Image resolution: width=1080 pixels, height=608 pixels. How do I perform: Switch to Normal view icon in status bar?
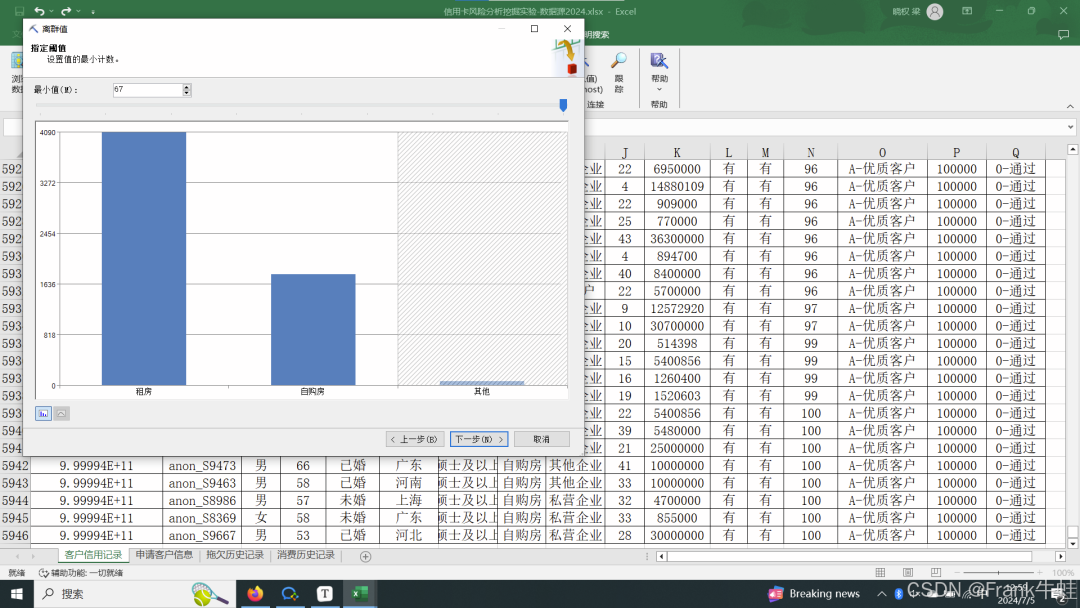coord(880,572)
